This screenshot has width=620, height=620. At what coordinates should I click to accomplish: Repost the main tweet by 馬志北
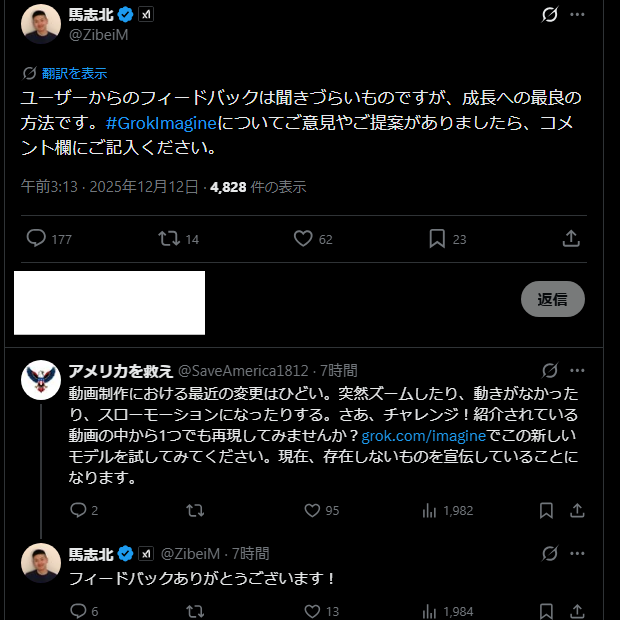169,239
